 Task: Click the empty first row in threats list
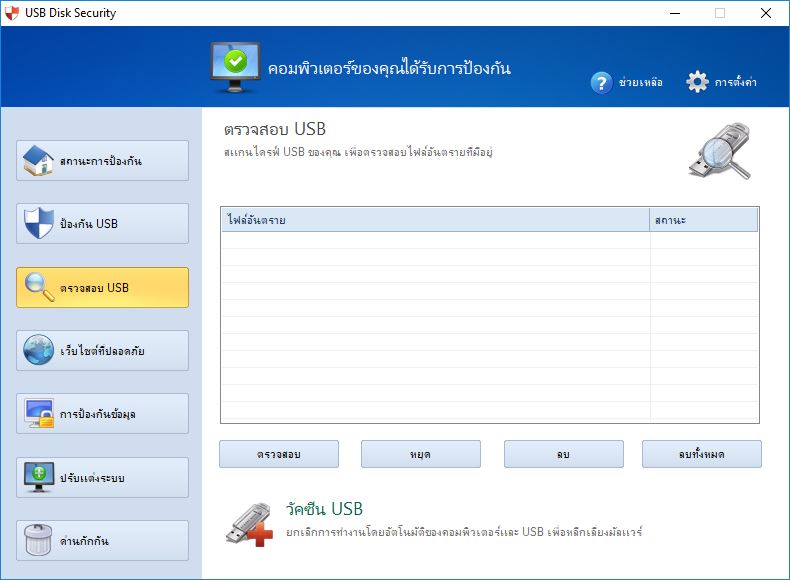490,240
